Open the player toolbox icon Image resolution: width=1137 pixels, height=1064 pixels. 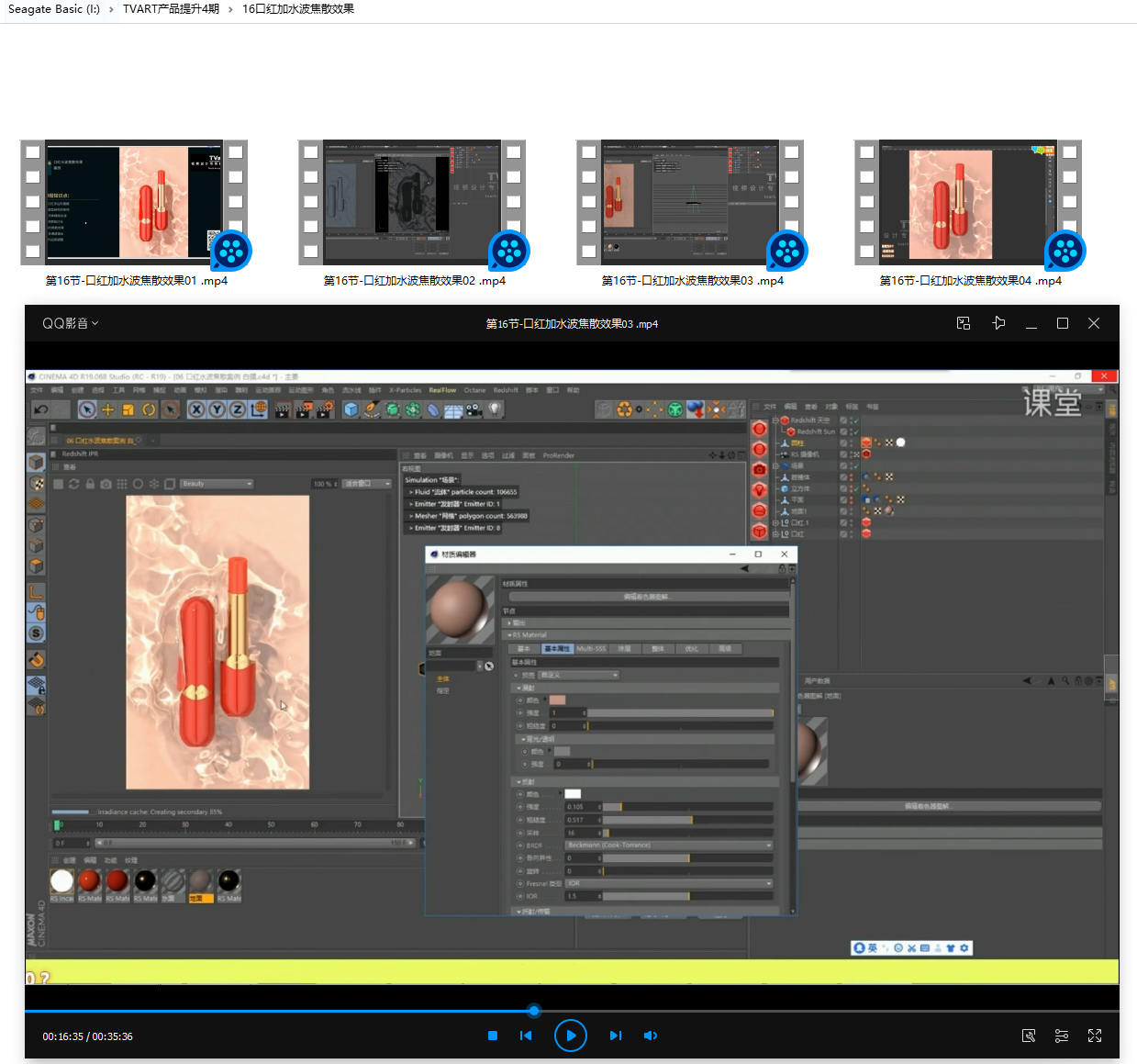1029,1036
